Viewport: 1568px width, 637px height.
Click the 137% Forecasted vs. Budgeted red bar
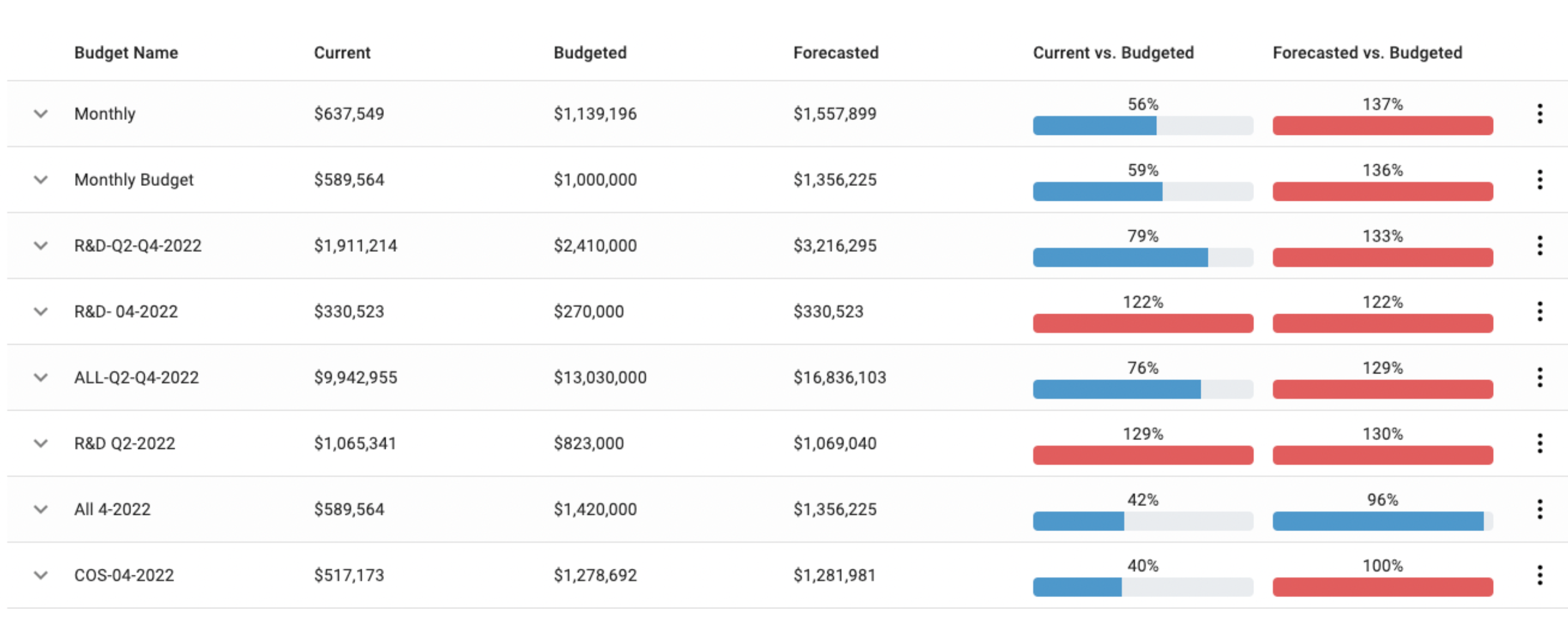1382,125
